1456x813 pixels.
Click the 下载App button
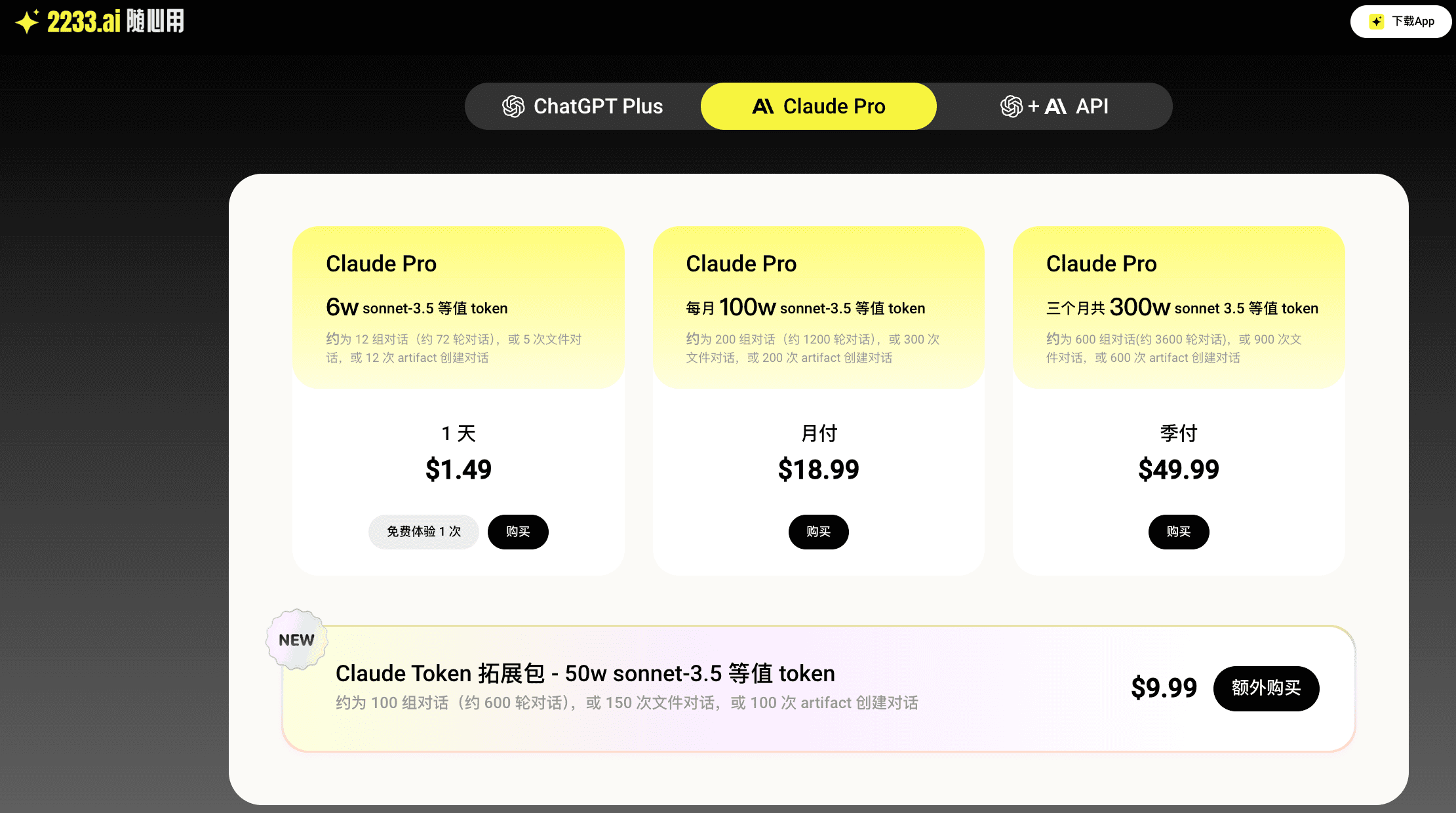pyautogui.click(x=1401, y=22)
